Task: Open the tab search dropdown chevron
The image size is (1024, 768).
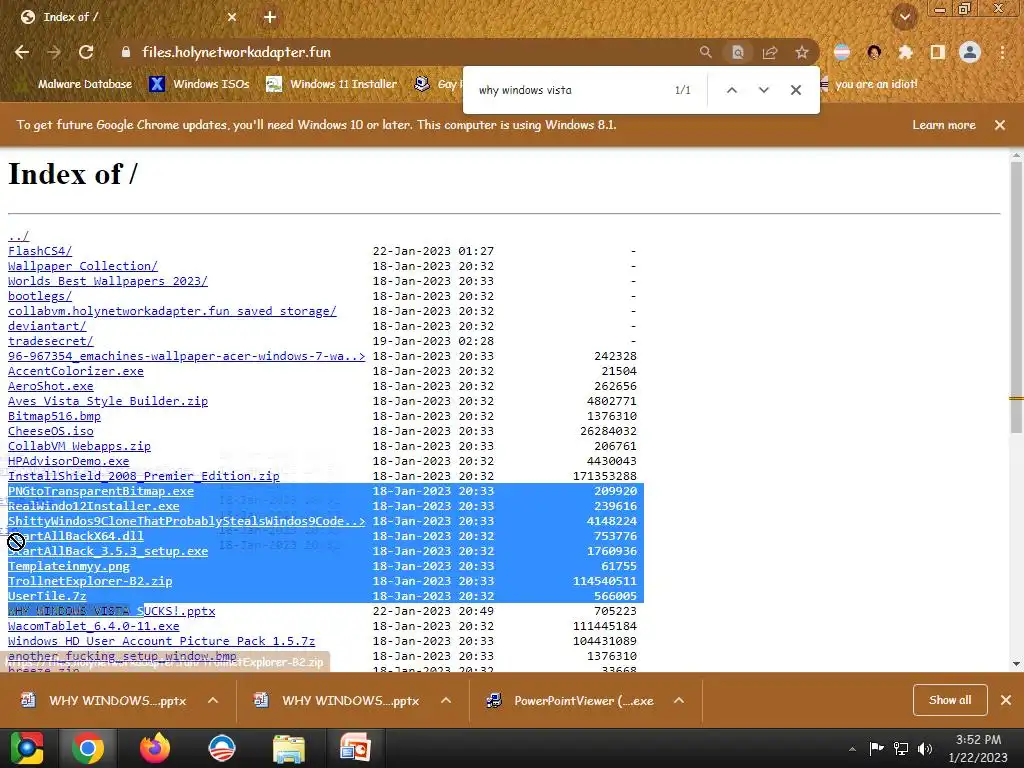Action: click(905, 17)
